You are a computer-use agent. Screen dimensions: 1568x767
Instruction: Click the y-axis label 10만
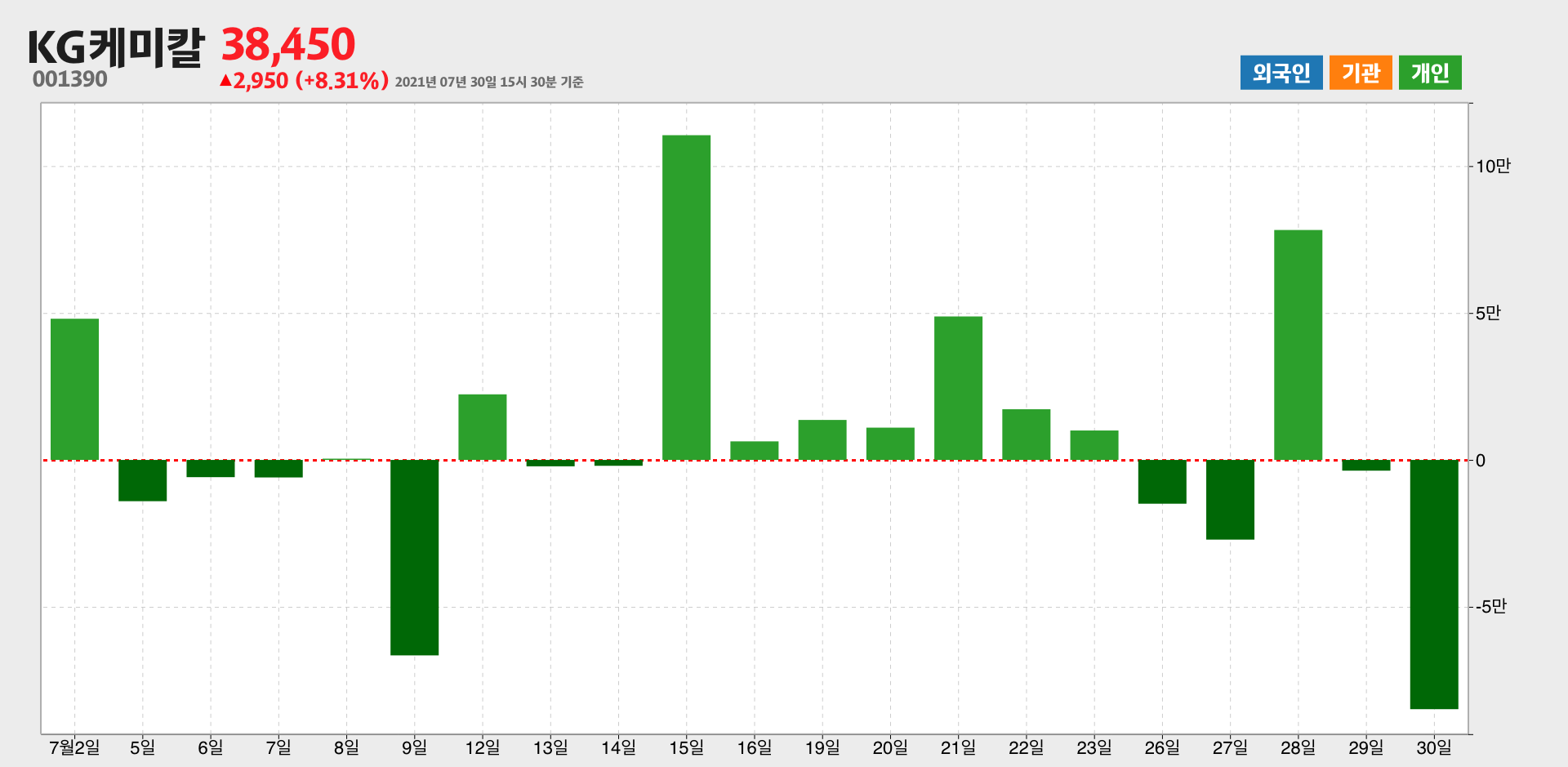point(1493,167)
